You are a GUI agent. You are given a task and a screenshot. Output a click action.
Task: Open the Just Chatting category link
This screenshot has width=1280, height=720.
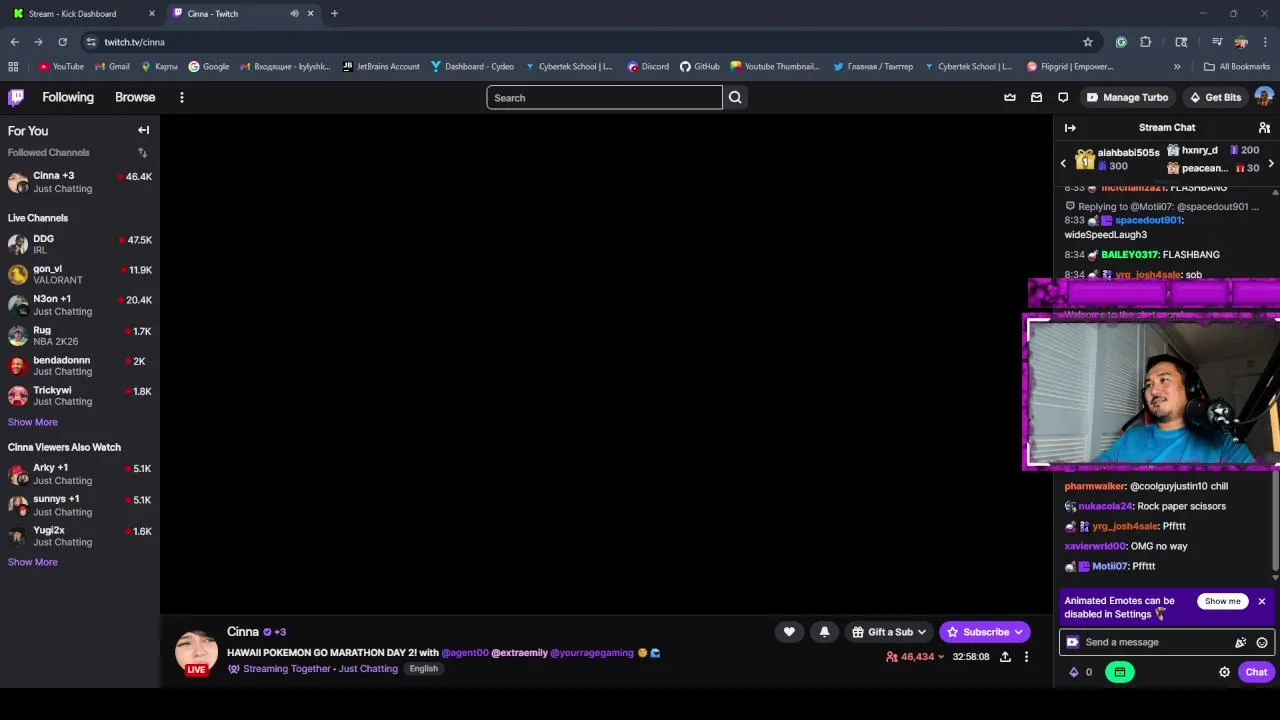tap(368, 669)
